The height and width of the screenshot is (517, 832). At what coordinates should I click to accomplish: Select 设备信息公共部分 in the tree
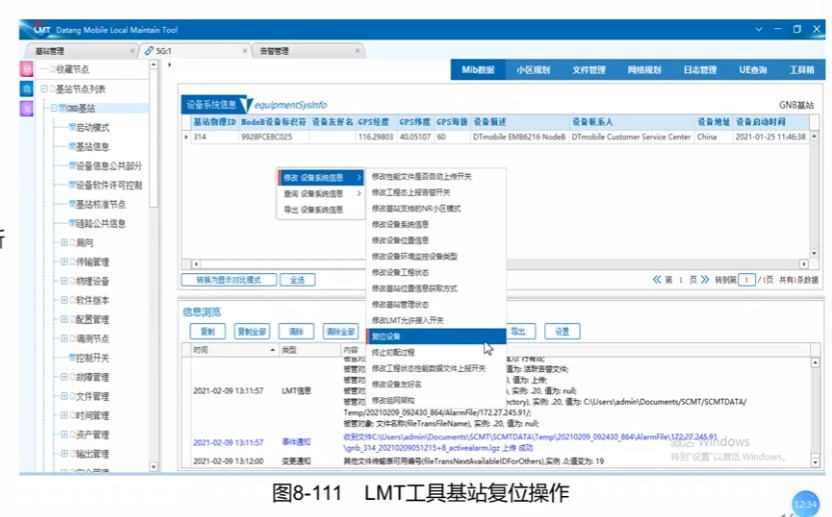coord(109,166)
